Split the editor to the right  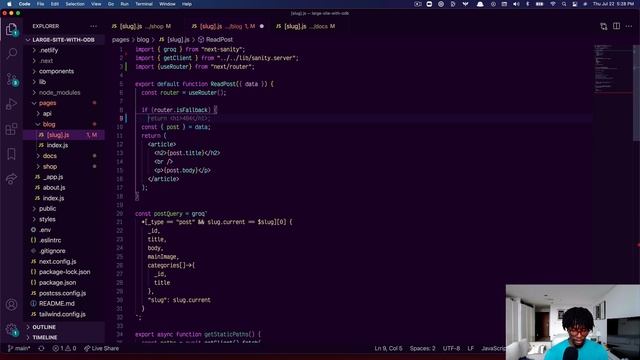616,26
